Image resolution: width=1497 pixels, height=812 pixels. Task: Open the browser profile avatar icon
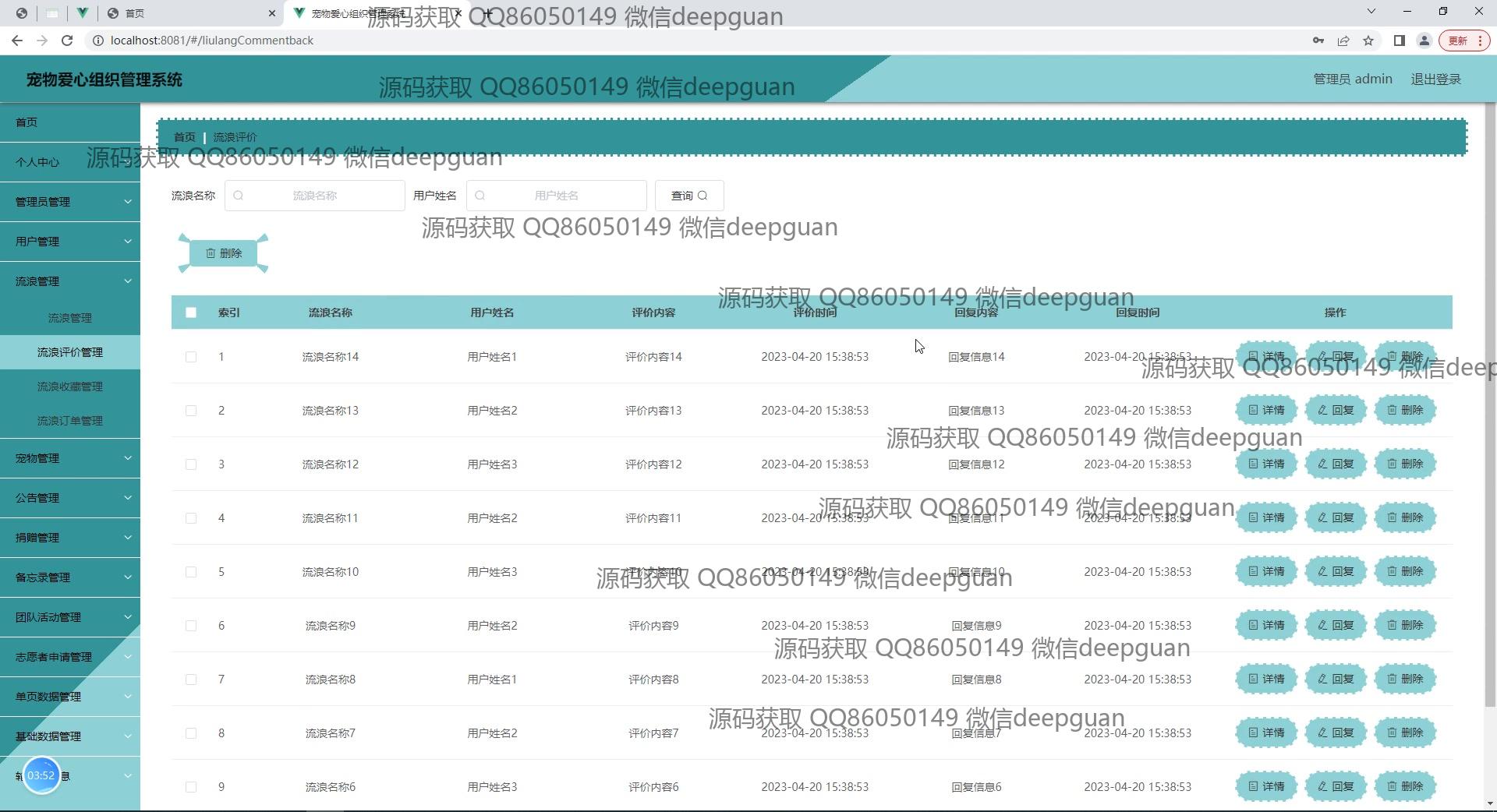click(1424, 41)
